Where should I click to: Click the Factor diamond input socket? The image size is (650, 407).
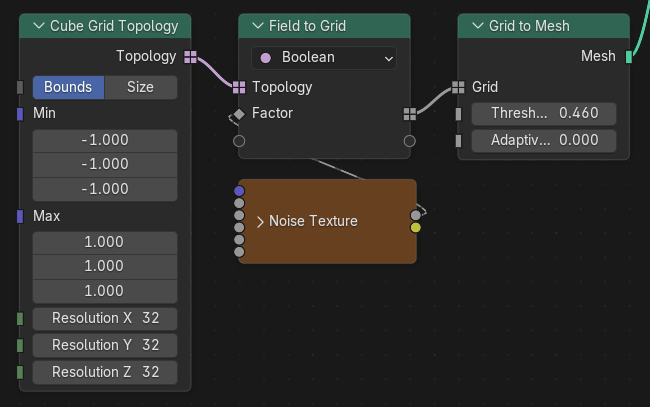[x=239, y=114]
